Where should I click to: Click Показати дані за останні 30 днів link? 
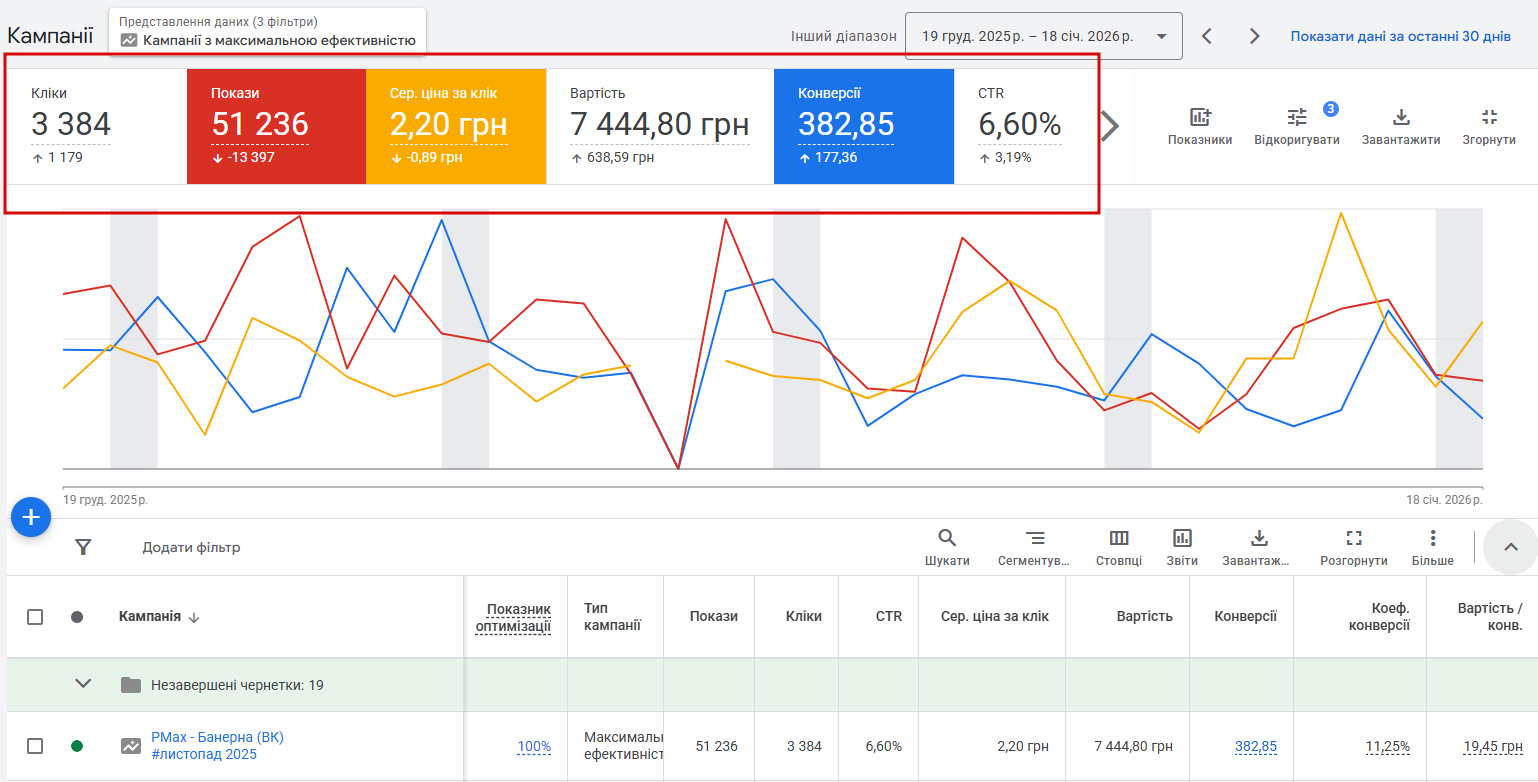[x=1400, y=36]
